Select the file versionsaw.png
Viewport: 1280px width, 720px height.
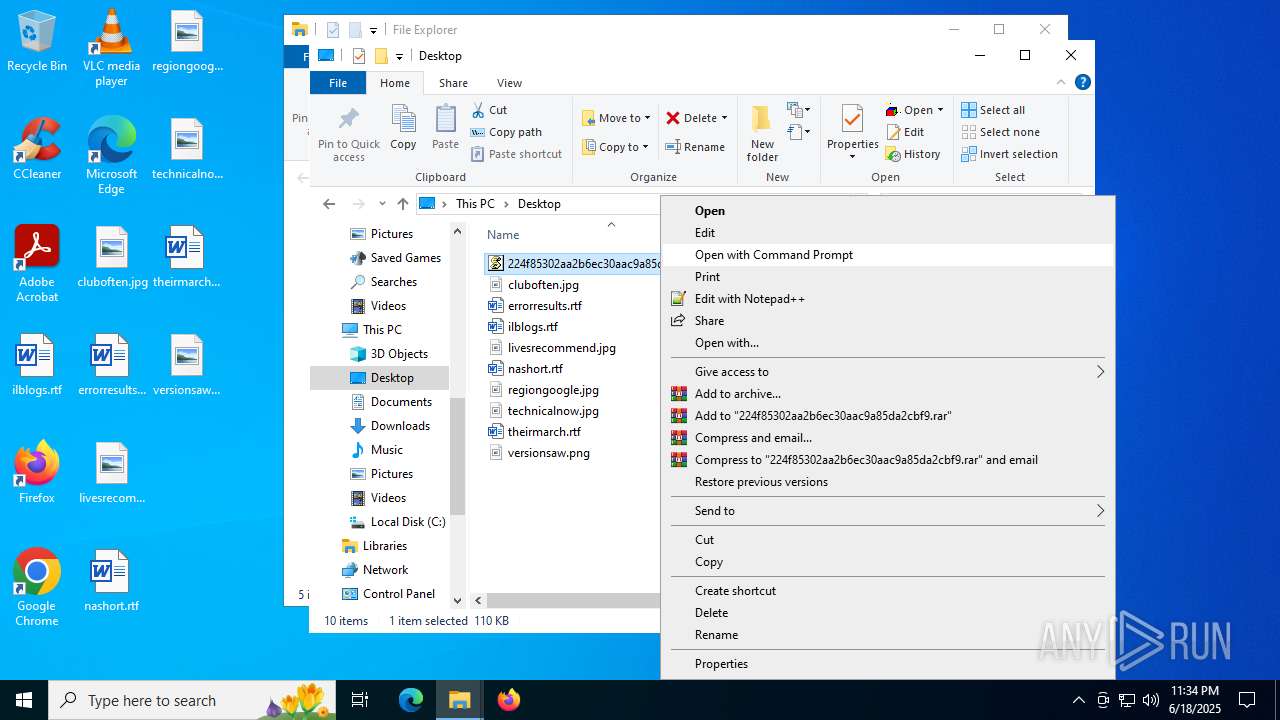pyautogui.click(x=548, y=453)
